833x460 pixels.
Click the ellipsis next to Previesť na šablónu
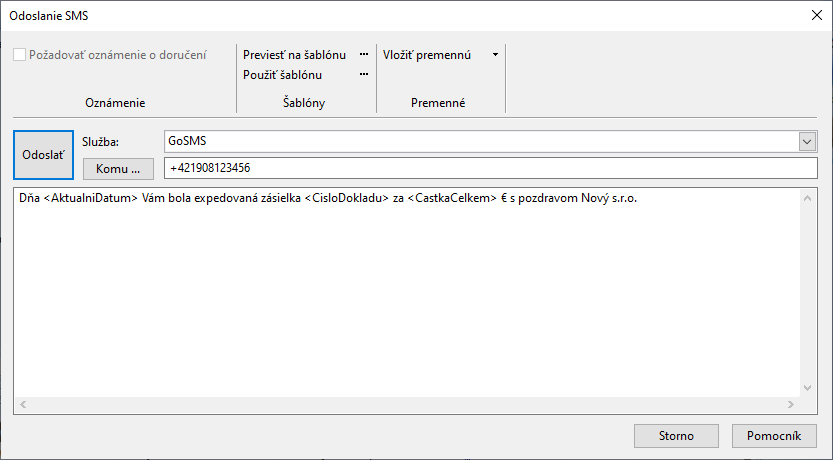pyautogui.click(x=364, y=55)
